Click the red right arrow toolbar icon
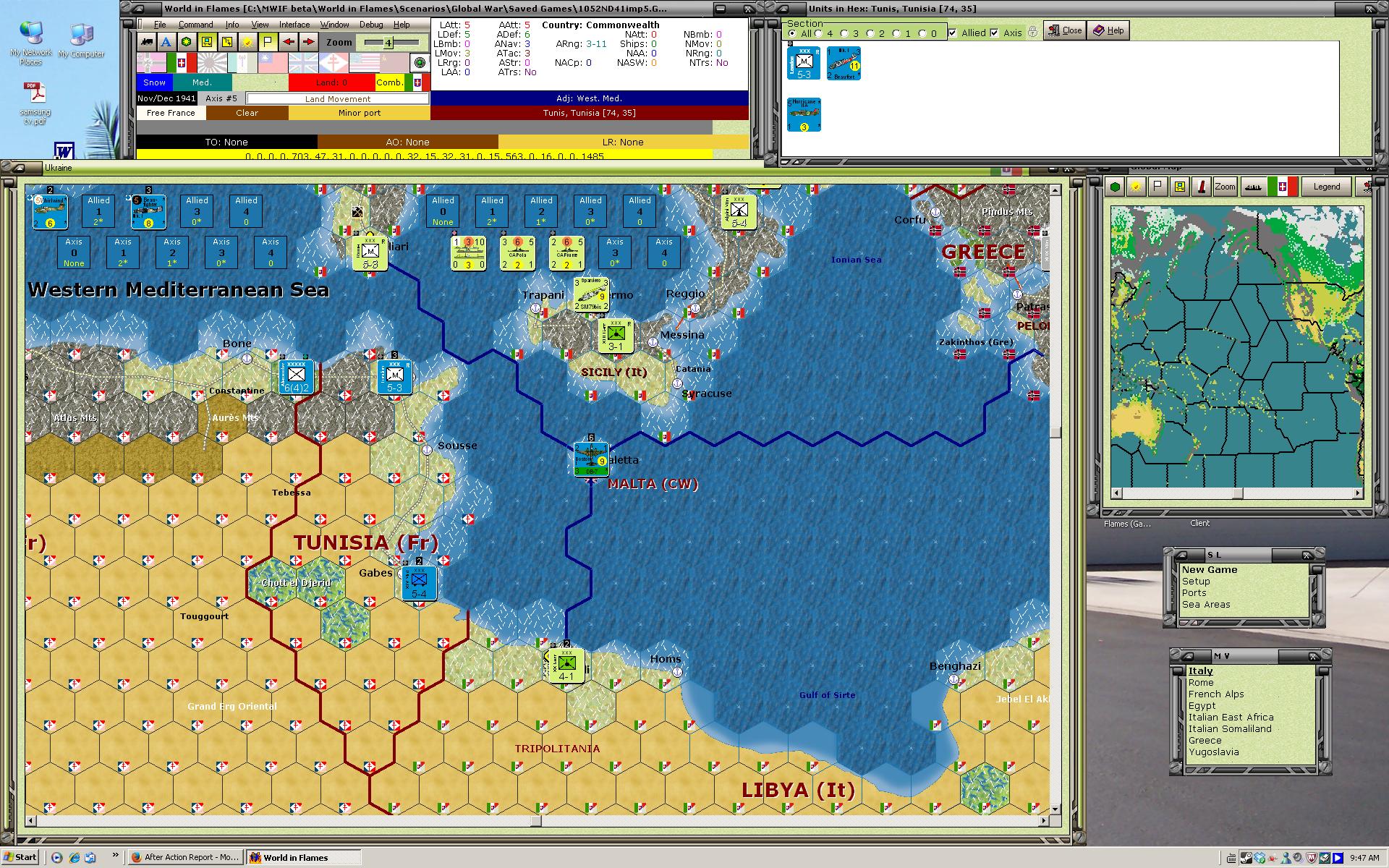Image resolution: width=1389 pixels, height=868 pixels. [308, 42]
